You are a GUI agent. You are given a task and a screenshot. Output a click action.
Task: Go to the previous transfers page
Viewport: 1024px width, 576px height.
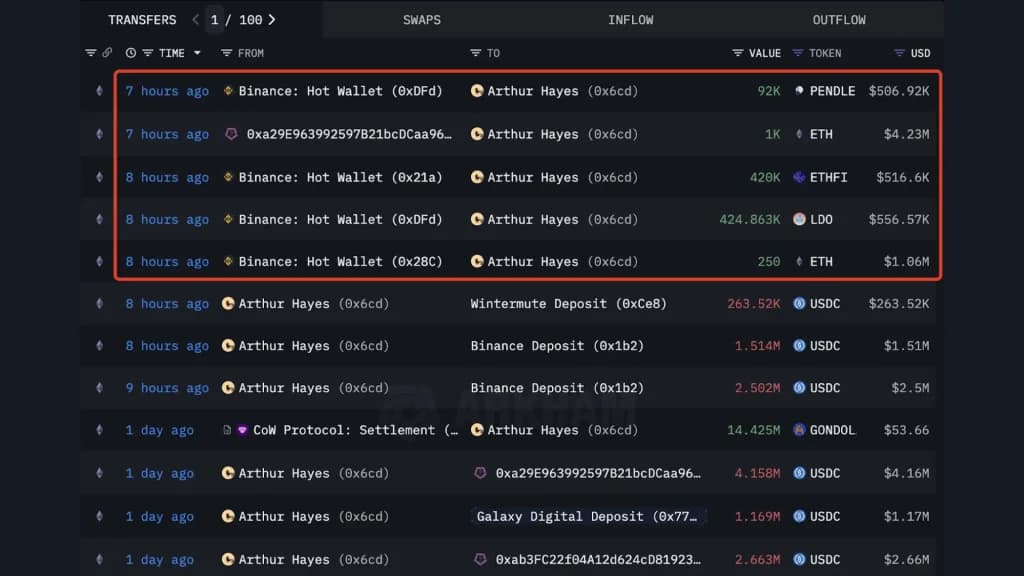click(x=195, y=20)
